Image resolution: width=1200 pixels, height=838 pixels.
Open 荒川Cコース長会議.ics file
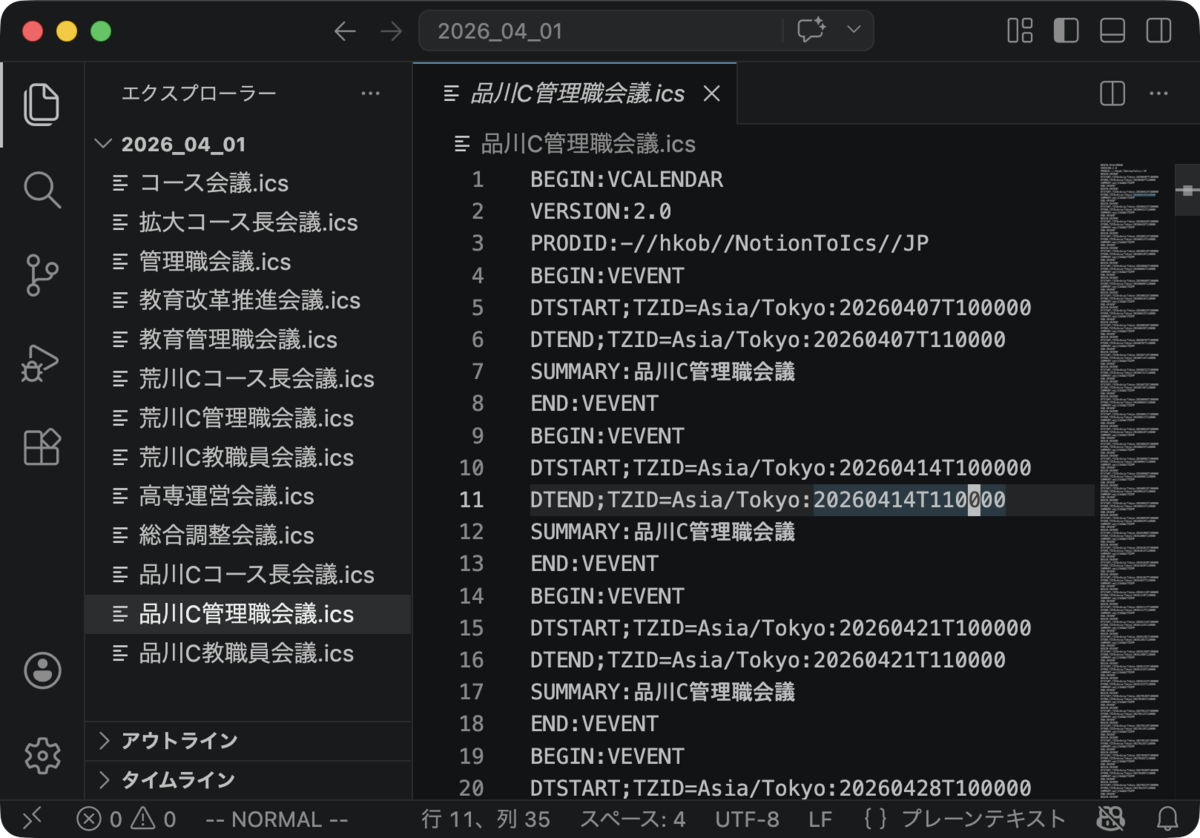coord(248,379)
